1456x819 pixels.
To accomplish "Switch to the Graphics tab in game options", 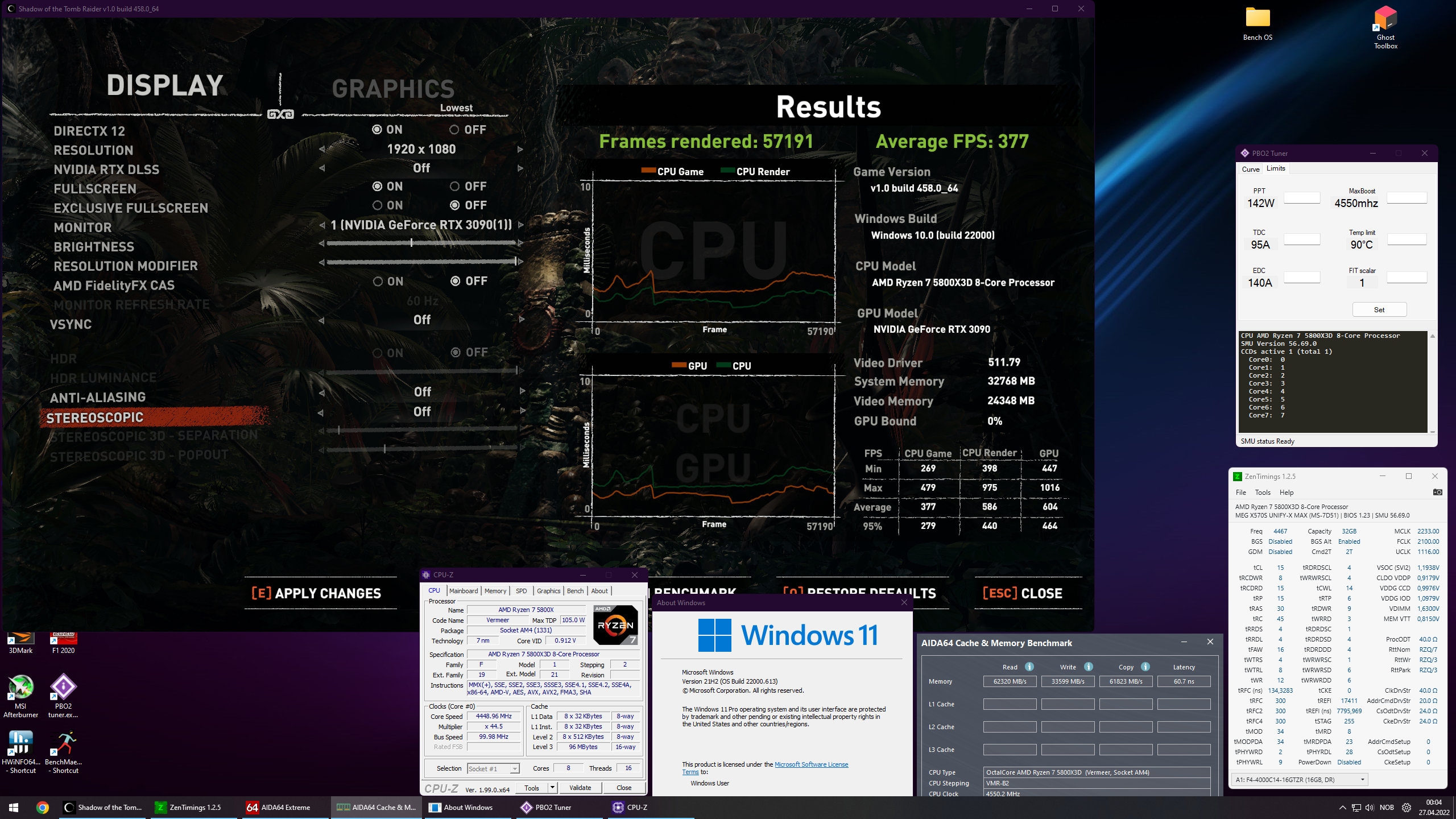I will click(393, 89).
